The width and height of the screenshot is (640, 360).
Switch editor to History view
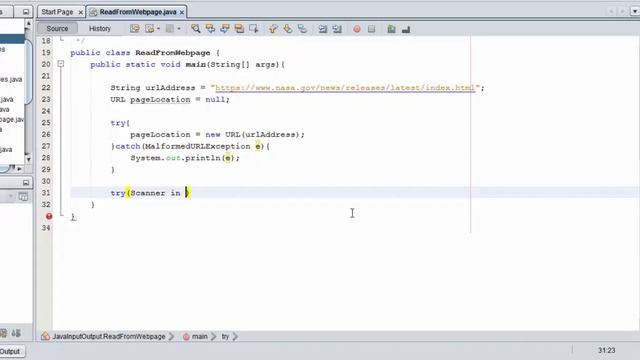pos(100,29)
